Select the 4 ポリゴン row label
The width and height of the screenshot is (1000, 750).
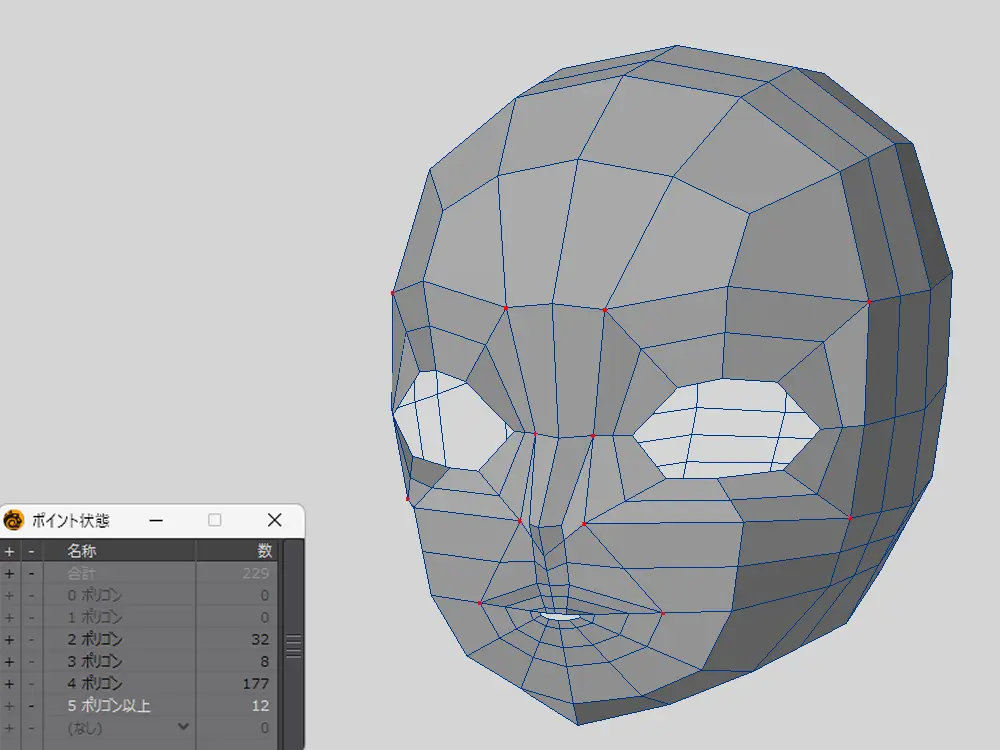(x=94, y=684)
